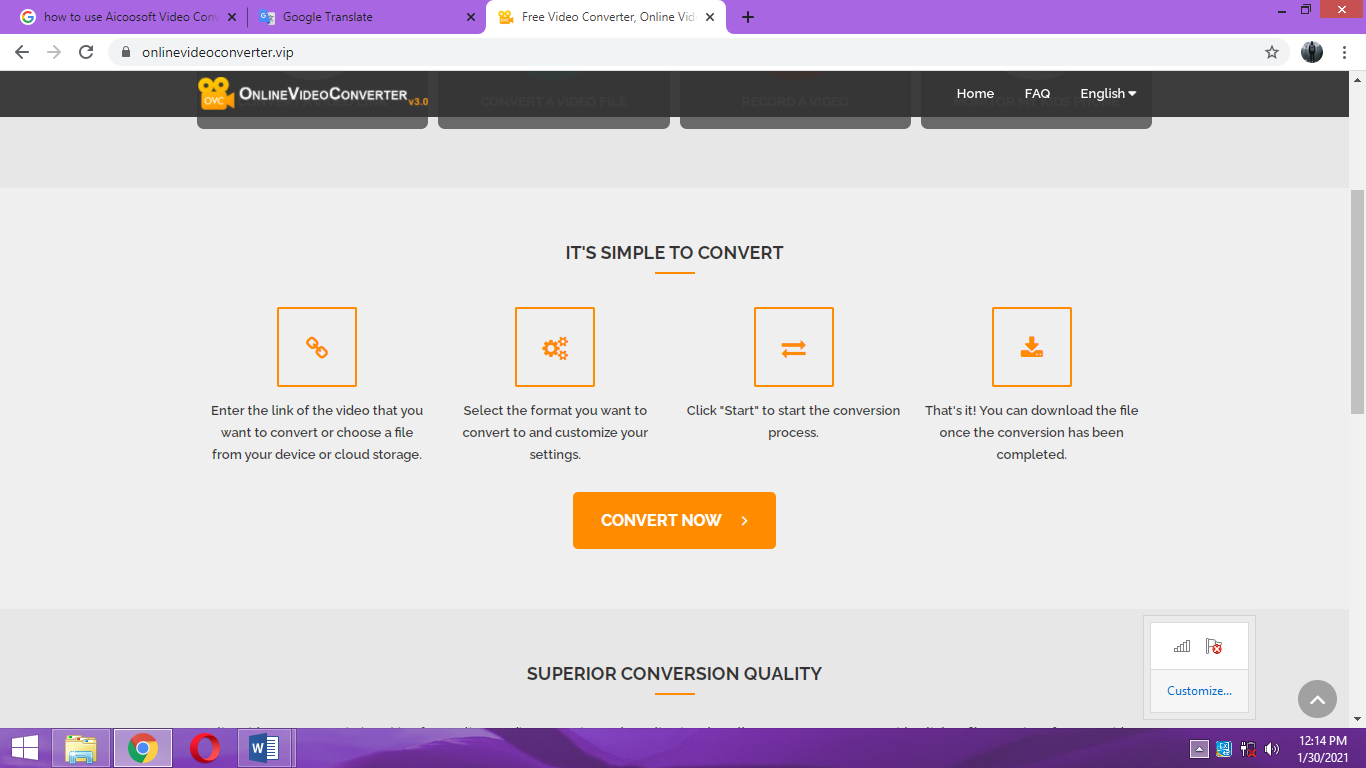Go back to previous page
This screenshot has height=768, width=1366.
pos(22,52)
